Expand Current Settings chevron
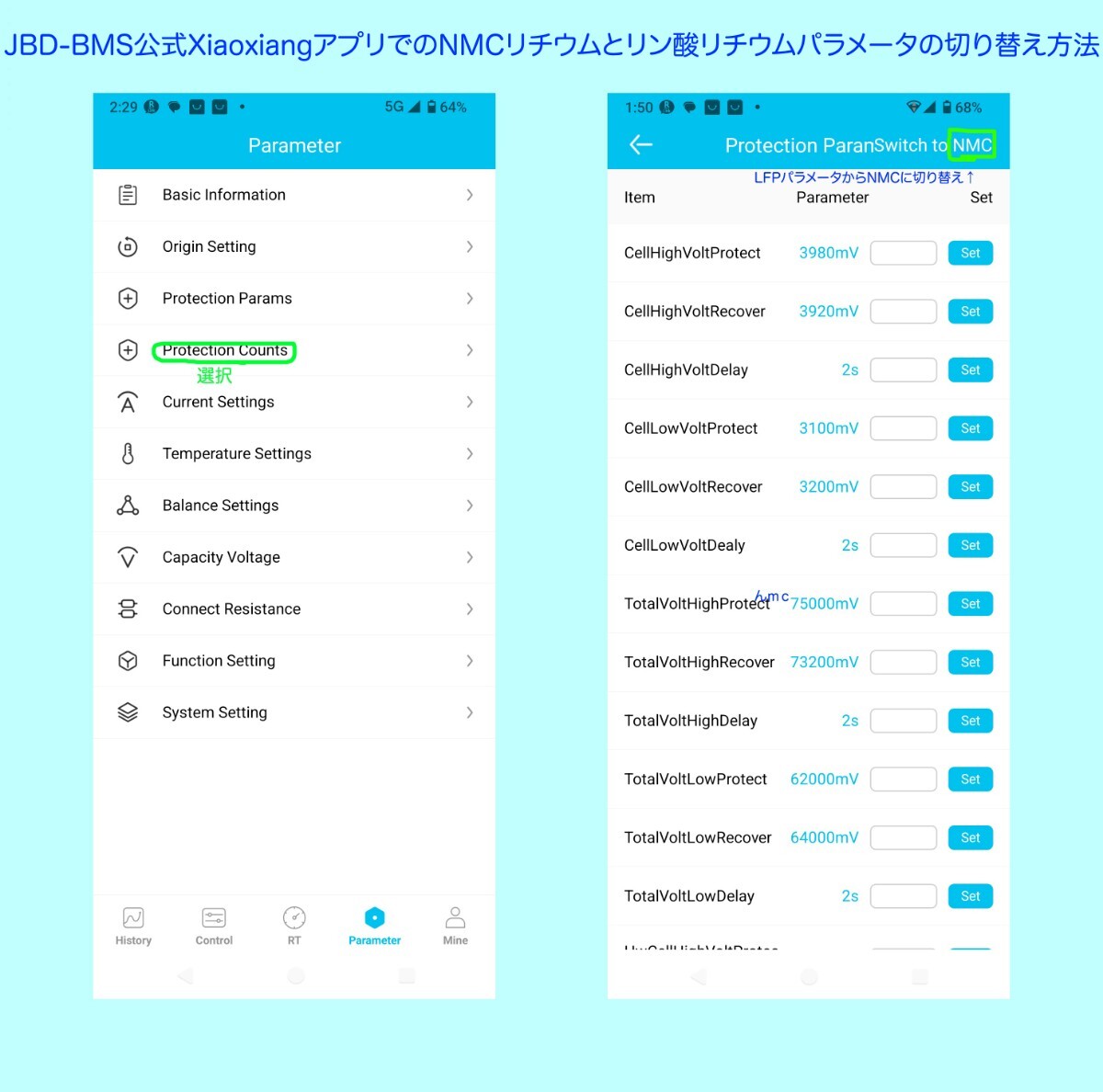Image resolution: width=1103 pixels, height=1092 pixels. point(470,402)
